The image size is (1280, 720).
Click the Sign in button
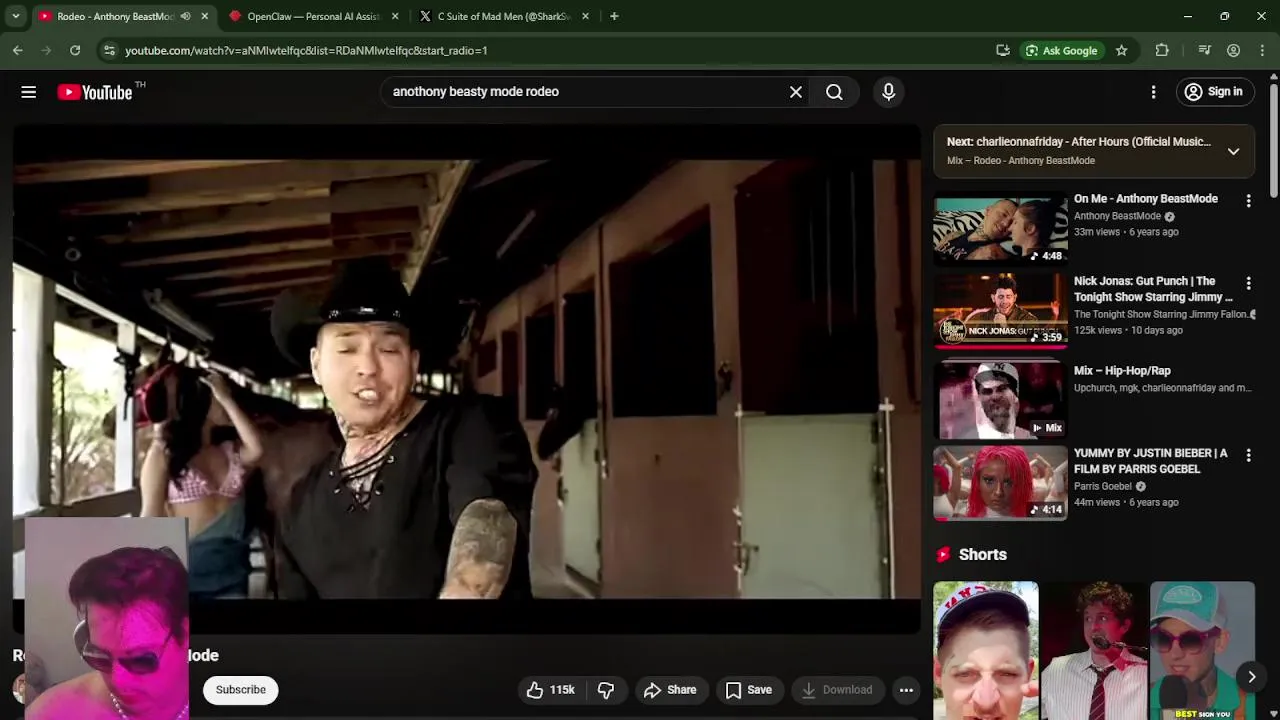click(x=1213, y=92)
